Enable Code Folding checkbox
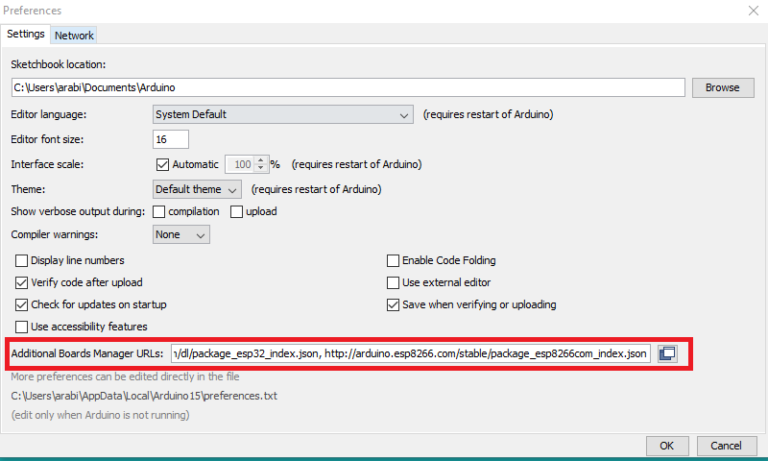 pyautogui.click(x=393, y=260)
